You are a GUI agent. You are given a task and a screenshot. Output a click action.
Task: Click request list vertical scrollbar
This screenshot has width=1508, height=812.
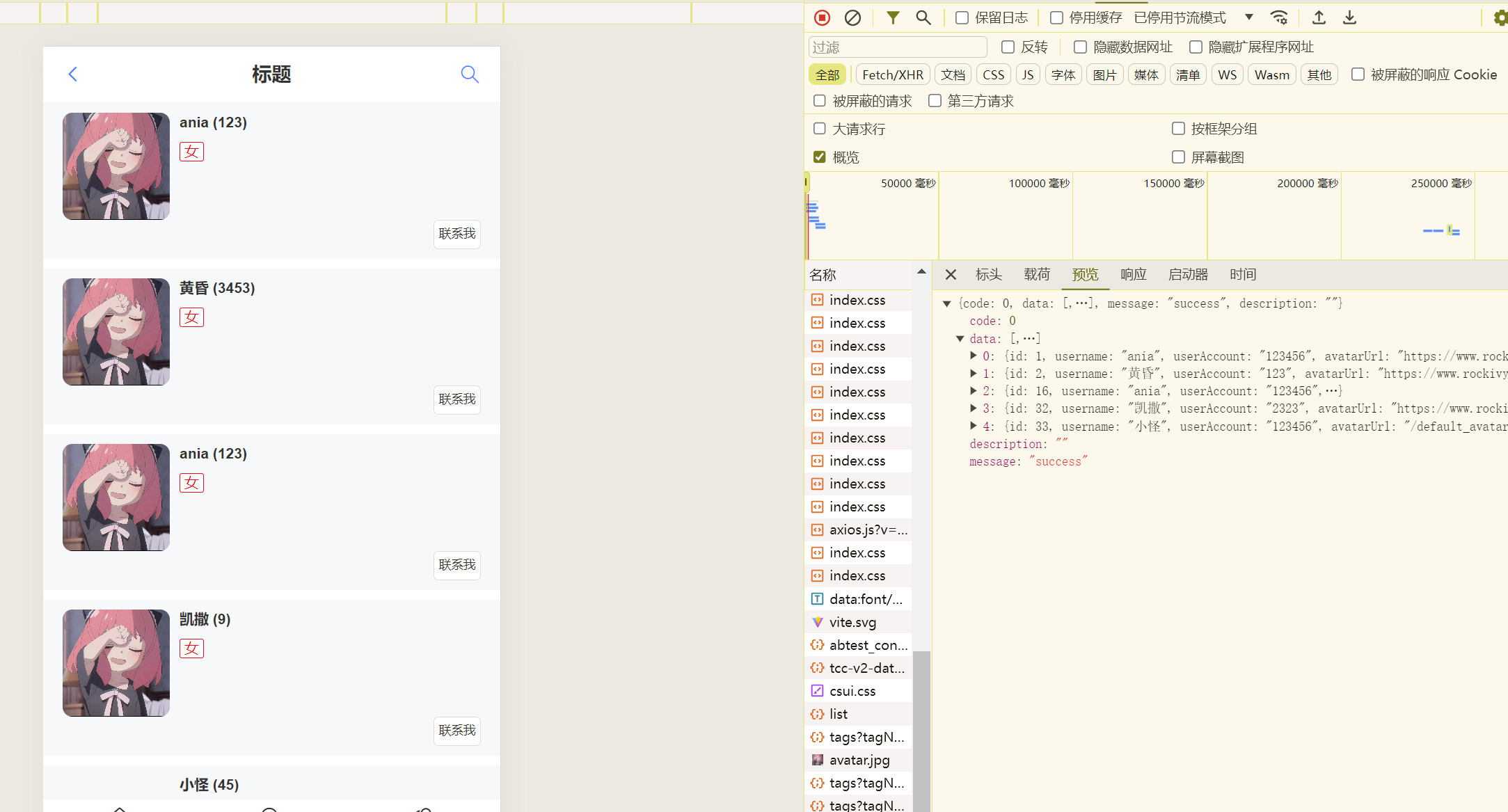coord(921,731)
